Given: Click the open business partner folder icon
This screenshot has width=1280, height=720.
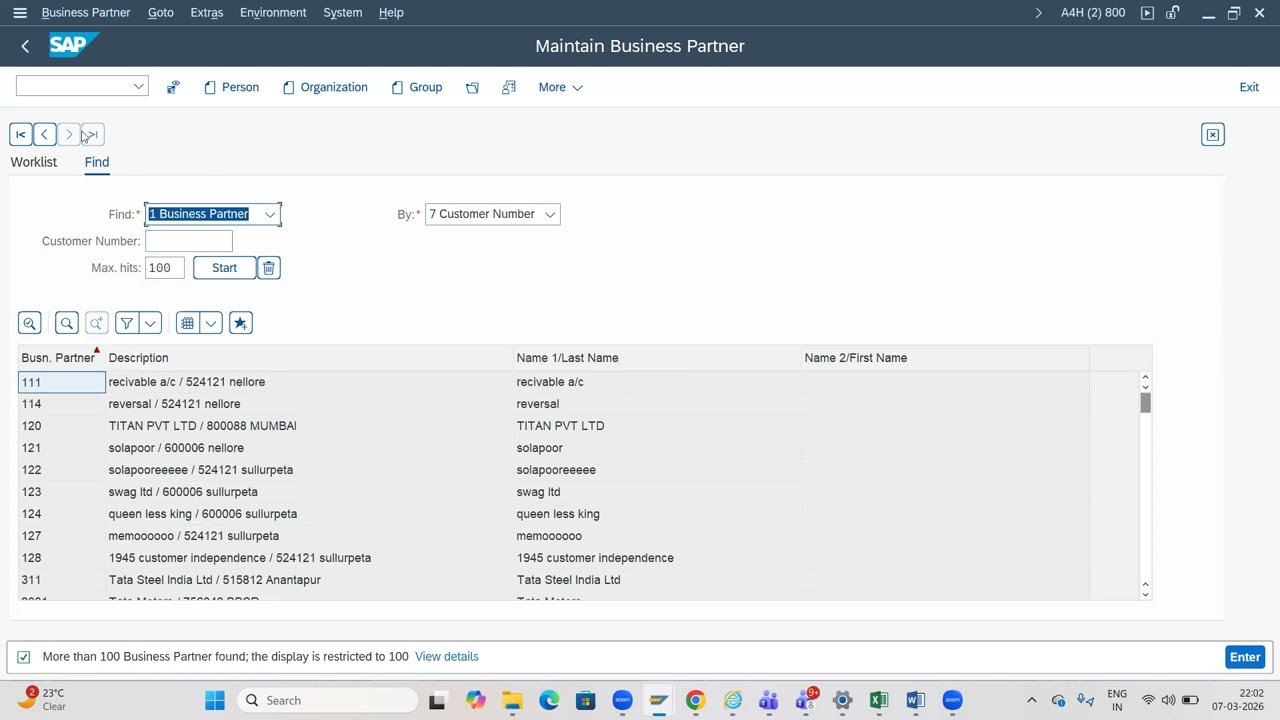Looking at the screenshot, I should (x=472, y=87).
